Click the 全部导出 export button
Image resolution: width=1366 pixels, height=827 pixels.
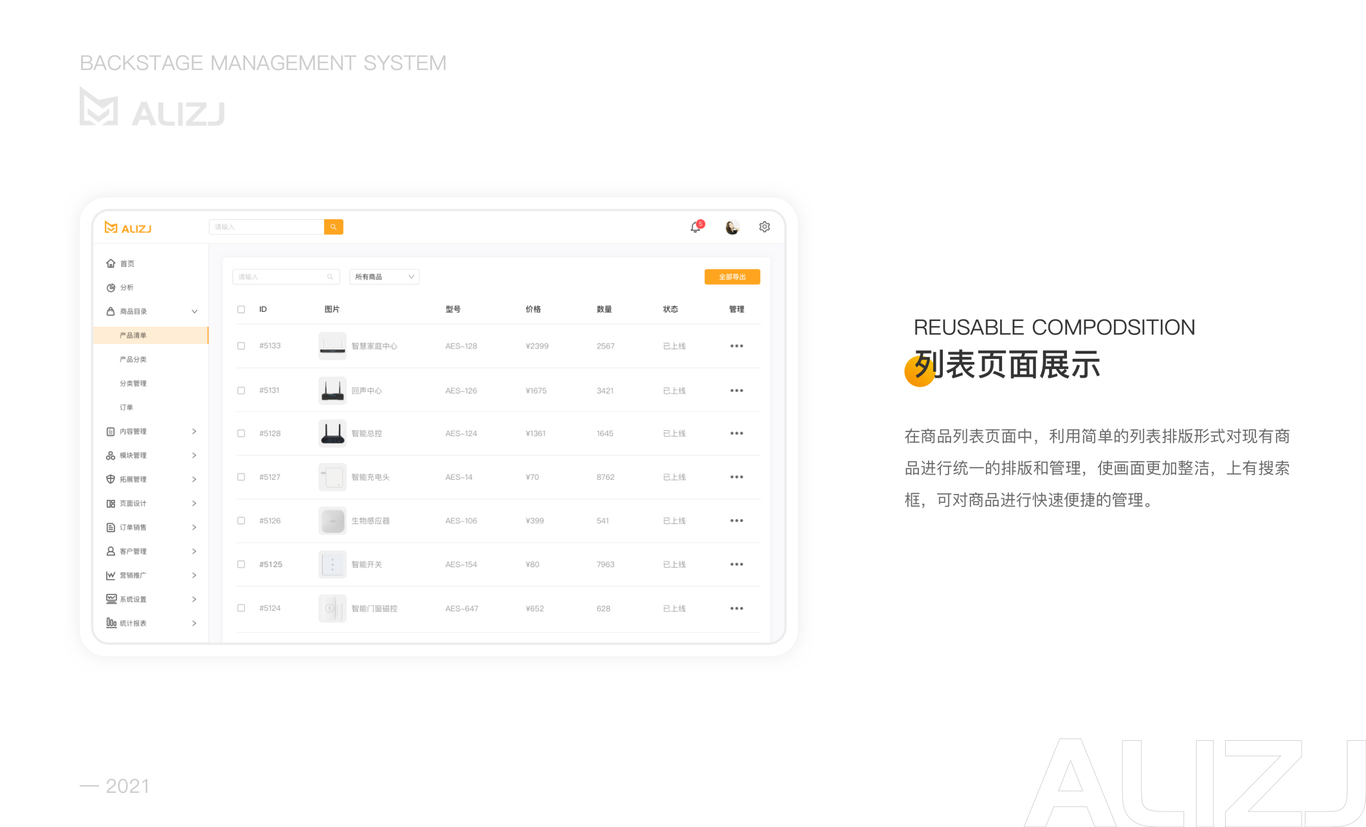point(732,277)
